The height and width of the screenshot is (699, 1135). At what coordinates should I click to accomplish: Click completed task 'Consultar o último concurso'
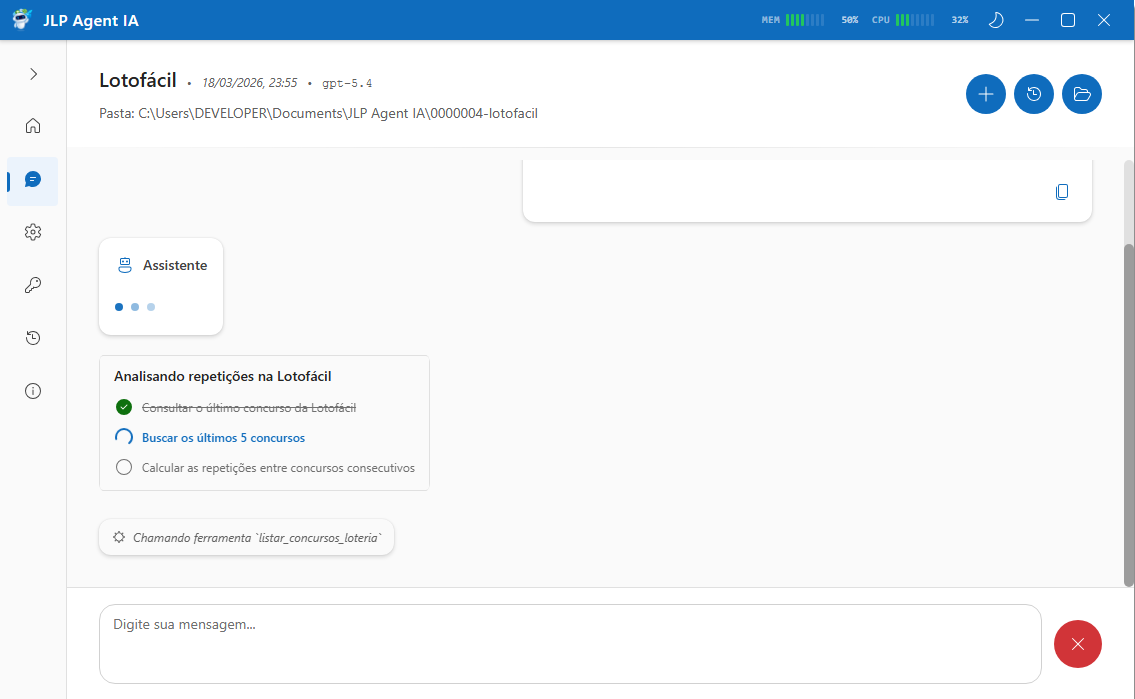(x=248, y=408)
